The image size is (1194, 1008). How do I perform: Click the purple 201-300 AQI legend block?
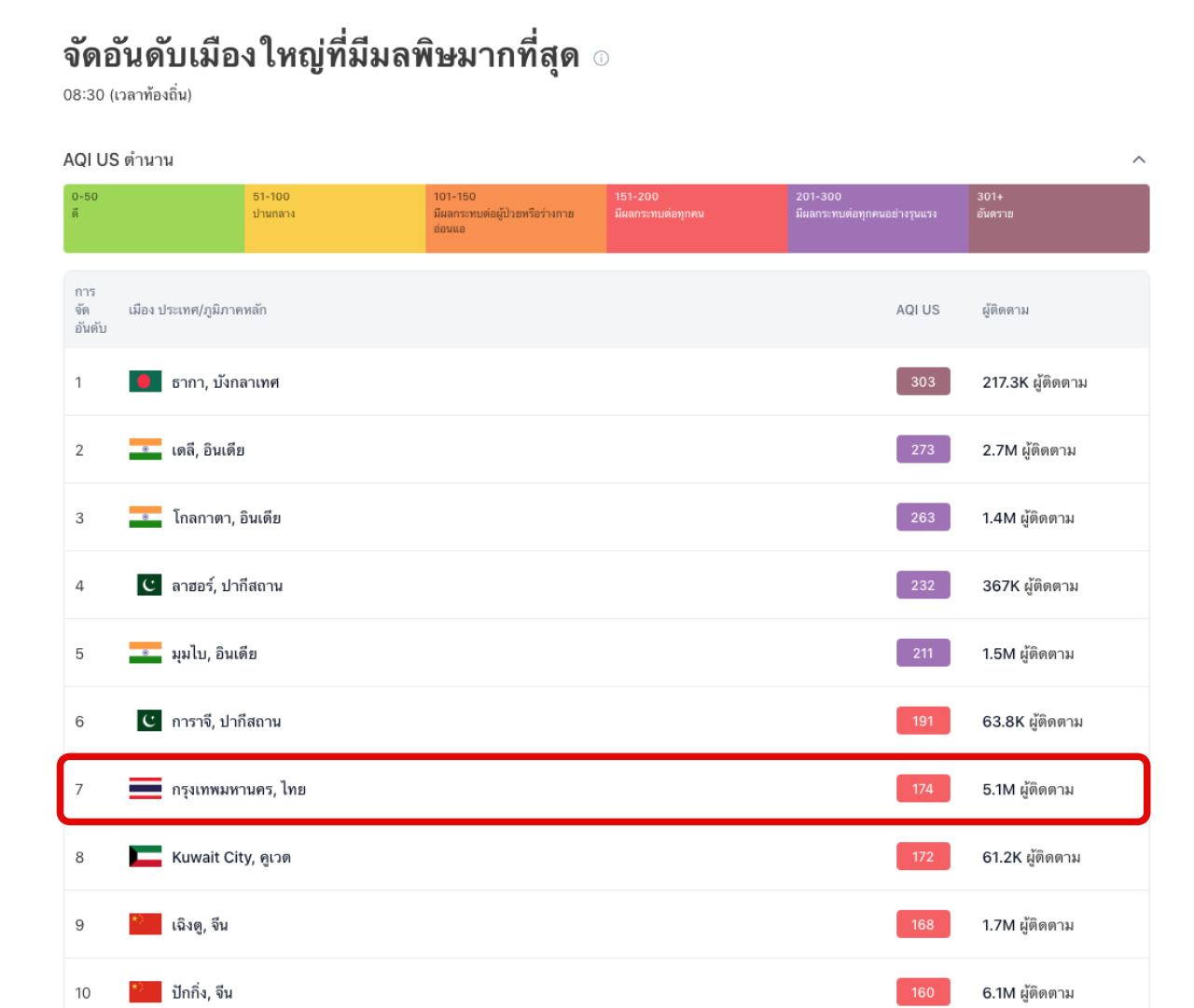[878, 218]
